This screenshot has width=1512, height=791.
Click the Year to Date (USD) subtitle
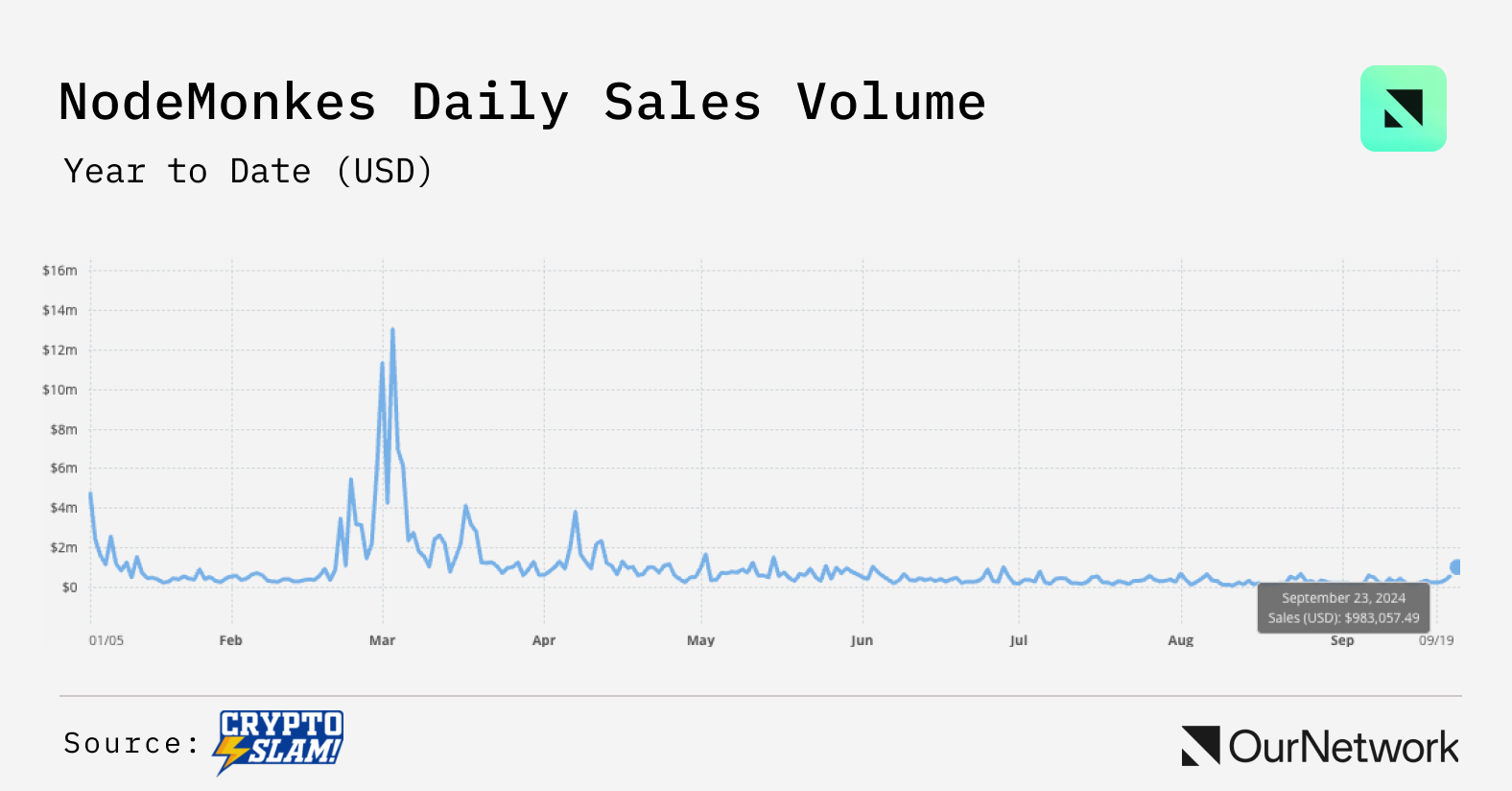[x=248, y=172]
